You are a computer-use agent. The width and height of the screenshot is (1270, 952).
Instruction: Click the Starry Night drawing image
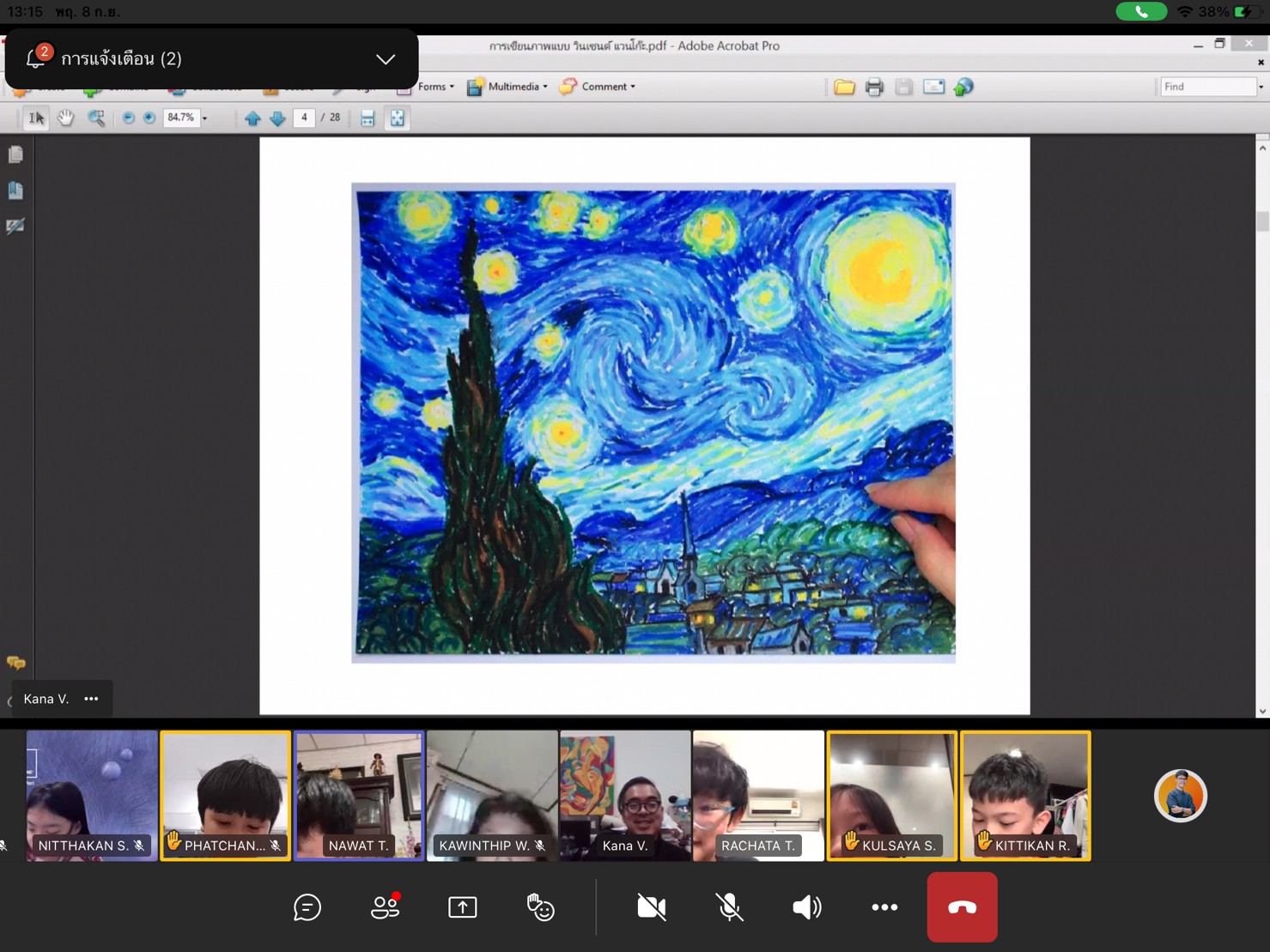653,422
